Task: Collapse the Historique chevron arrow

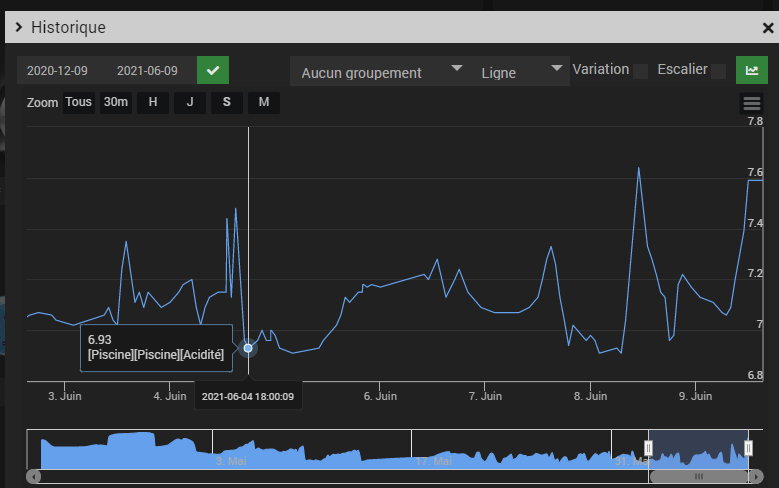Action: [19, 27]
